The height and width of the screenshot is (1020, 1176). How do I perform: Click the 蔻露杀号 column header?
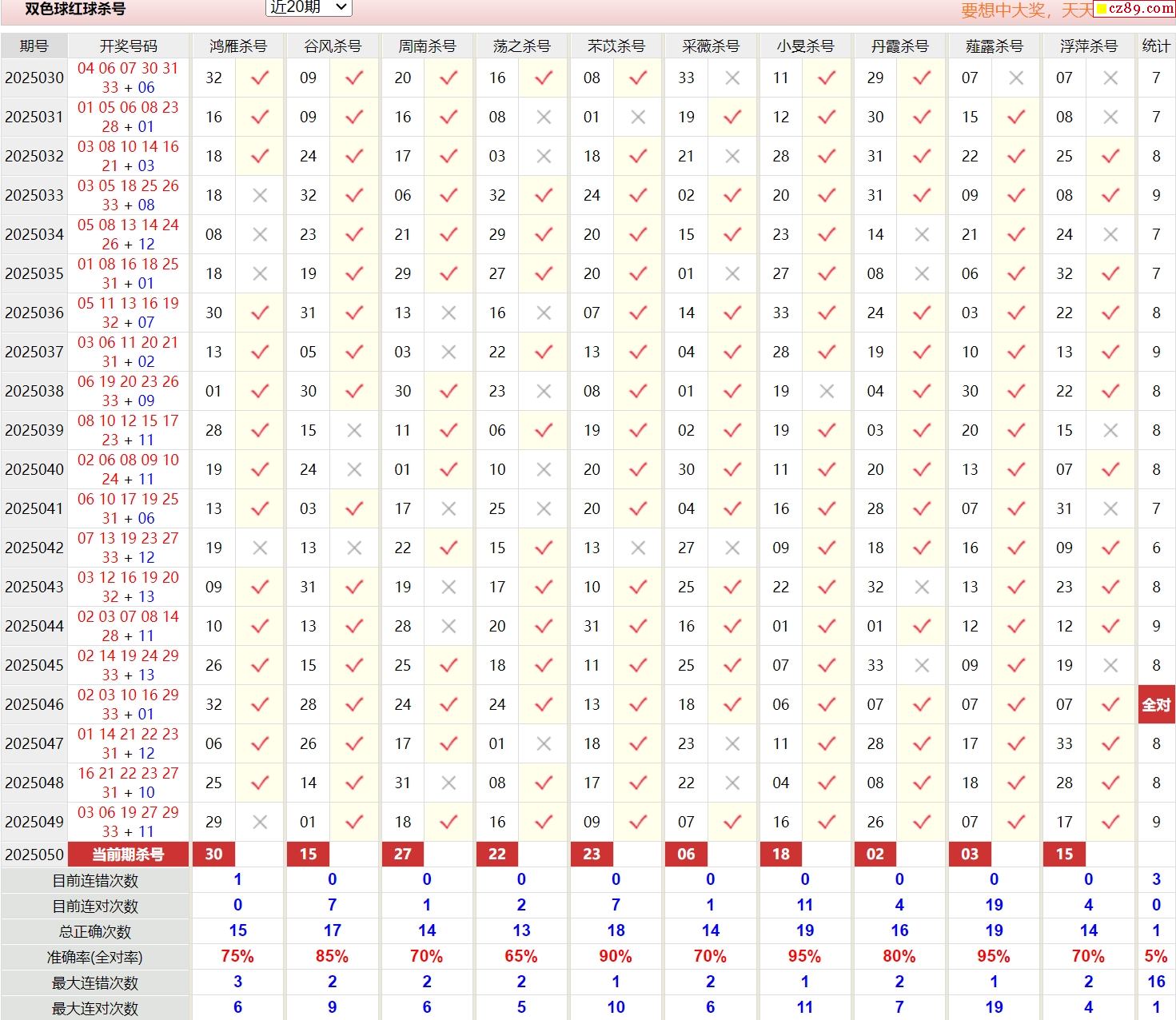click(995, 46)
